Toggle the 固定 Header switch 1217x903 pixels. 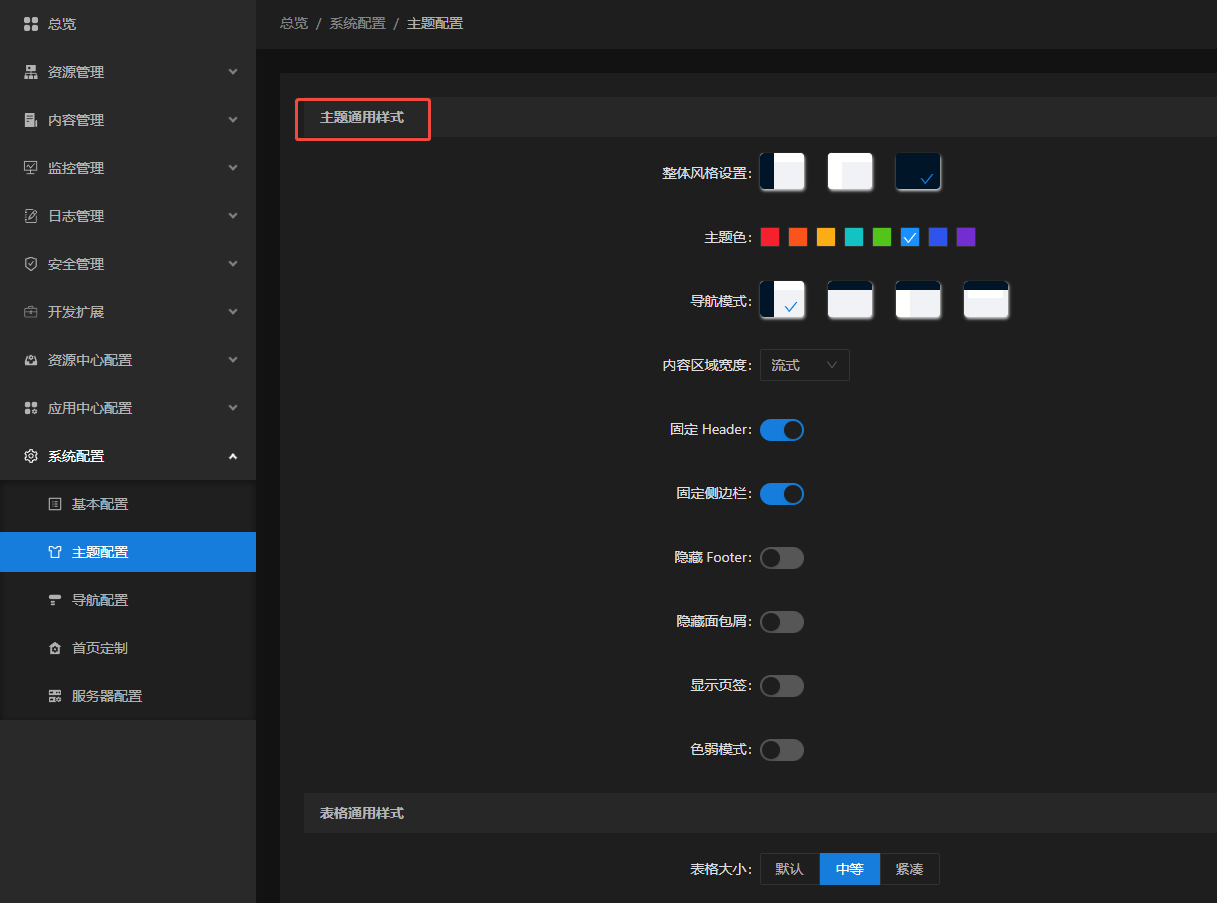click(782, 430)
